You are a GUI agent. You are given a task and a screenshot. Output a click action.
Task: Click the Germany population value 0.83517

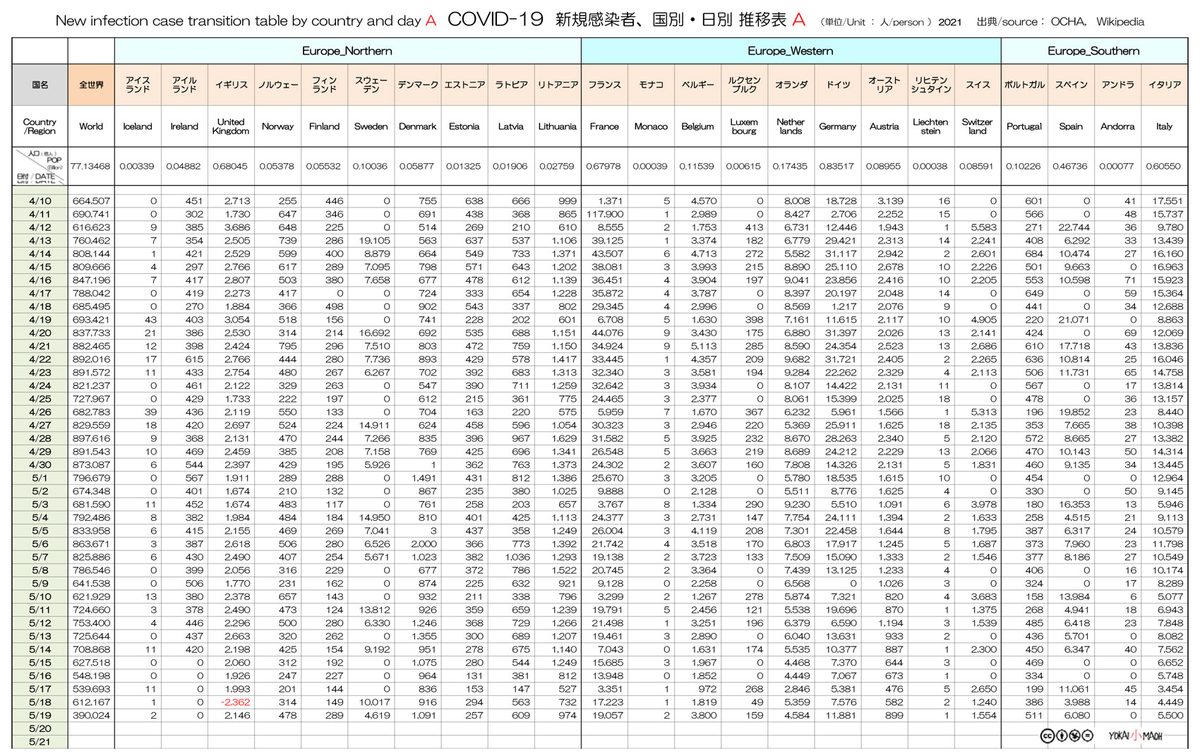[x=837, y=166]
